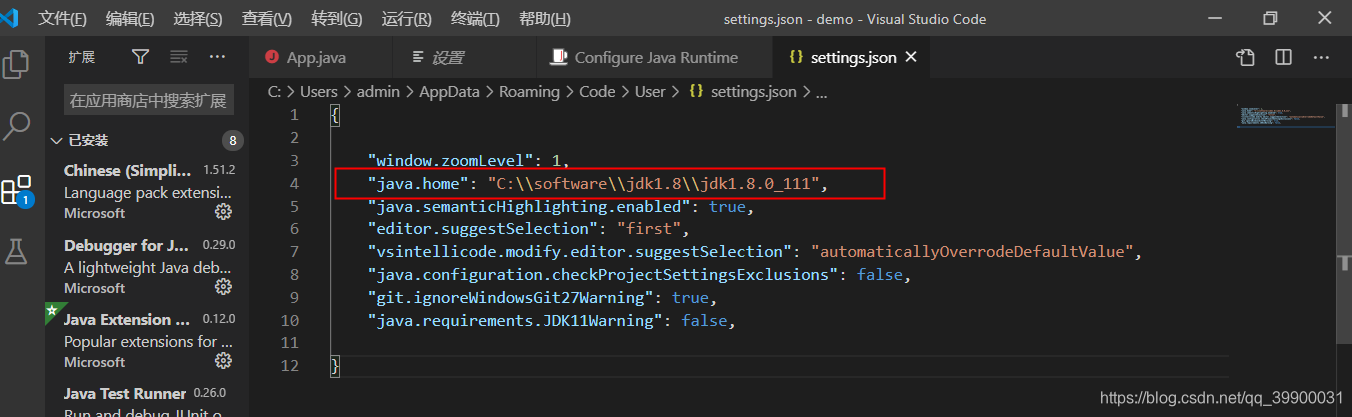The width and height of the screenshot is (1352, 417).
Task: Open extensions panel more actions ellipsis
Action: [217, 57]
